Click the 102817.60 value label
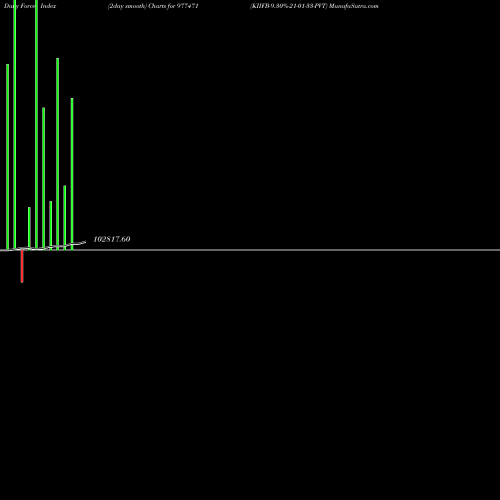This screenshot has width=500, height=500. click(112, 239)
